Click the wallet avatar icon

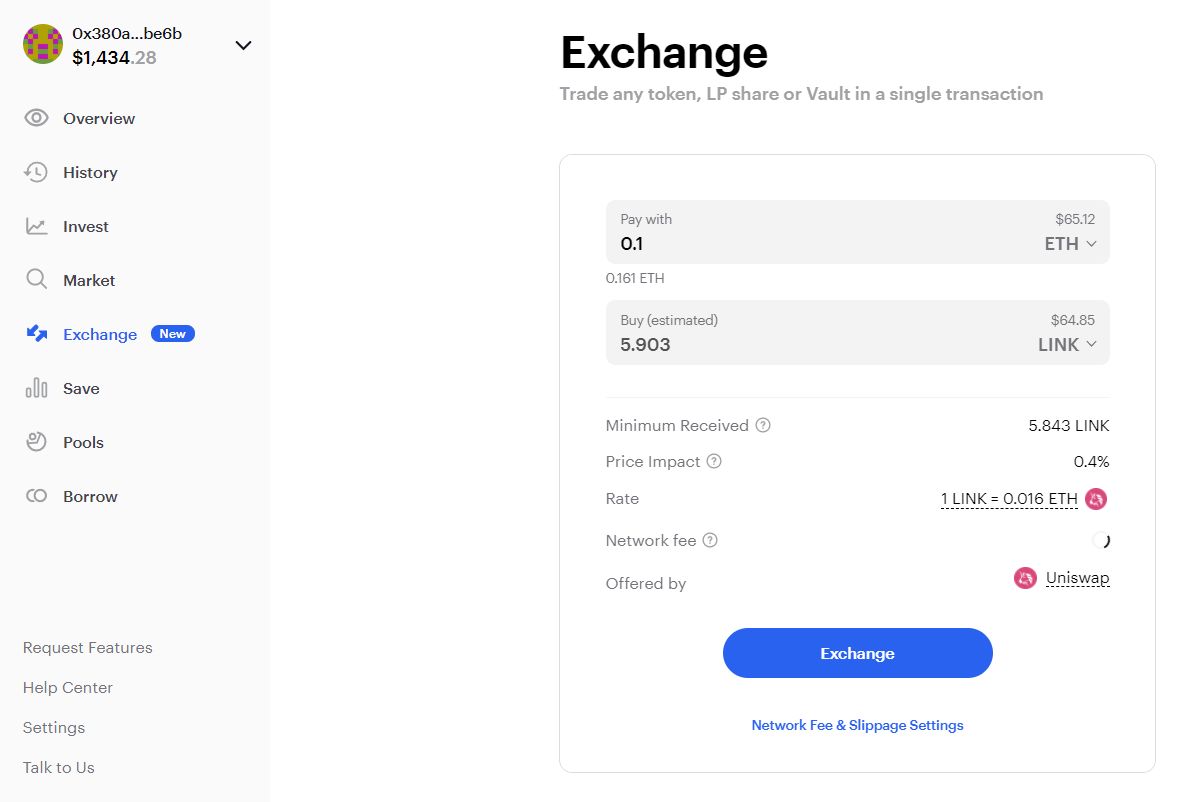tap(43, 45)
